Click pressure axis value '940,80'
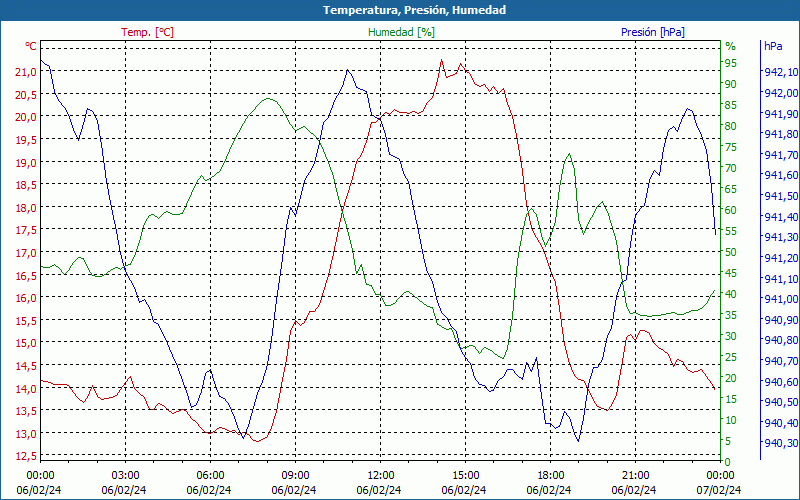 click(x=781, y=340)
